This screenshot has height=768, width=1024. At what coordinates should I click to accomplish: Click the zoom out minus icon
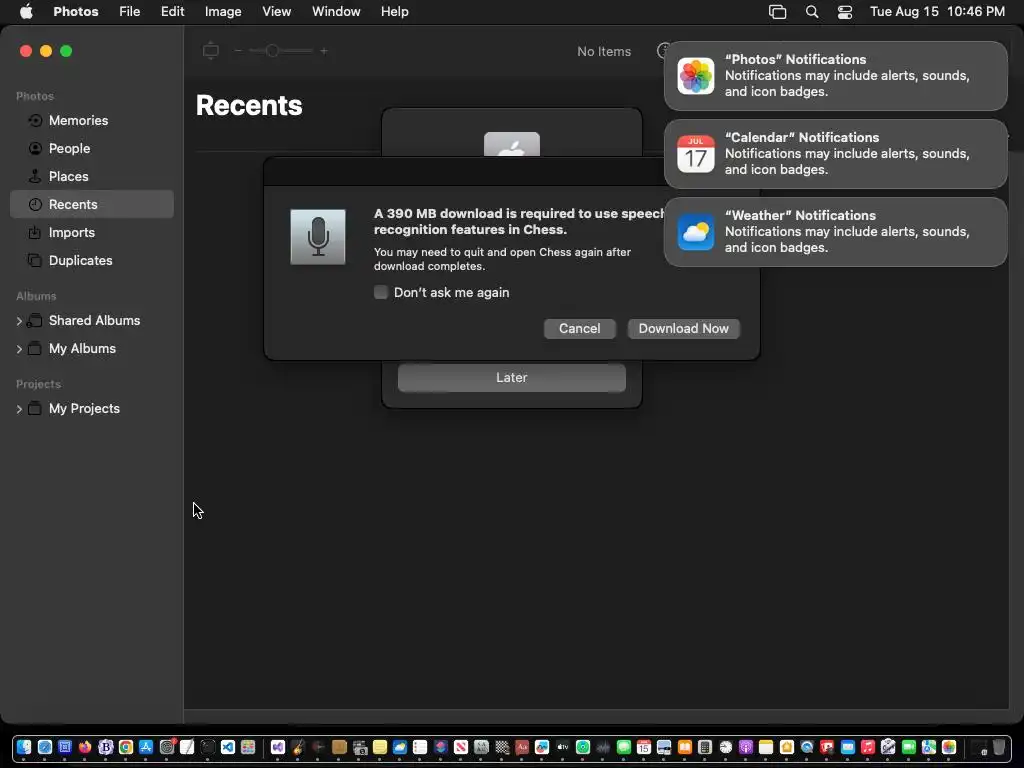238,50
